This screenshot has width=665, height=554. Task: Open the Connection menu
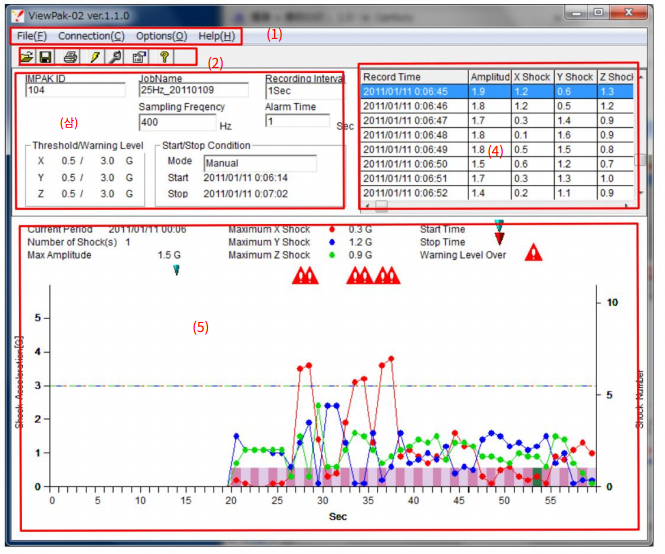[91, 36]
